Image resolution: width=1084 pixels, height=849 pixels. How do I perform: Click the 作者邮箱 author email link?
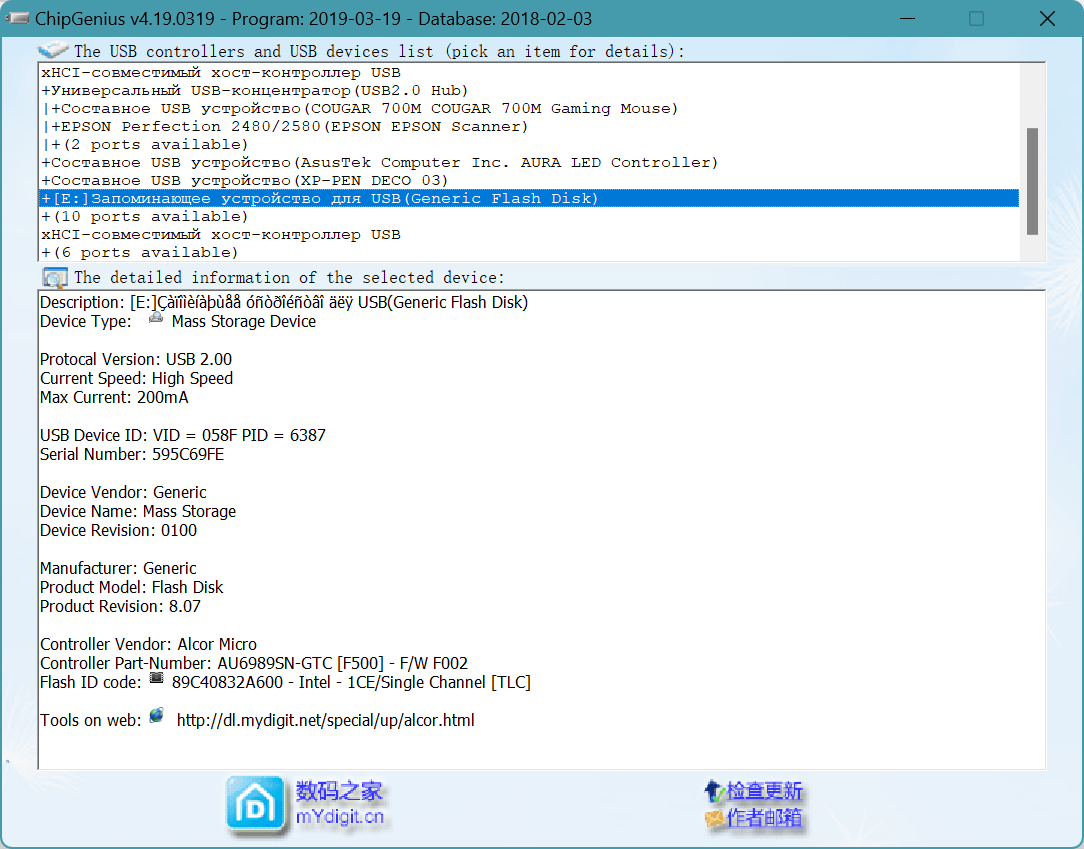pyautogui.click(x=764, y=818)
